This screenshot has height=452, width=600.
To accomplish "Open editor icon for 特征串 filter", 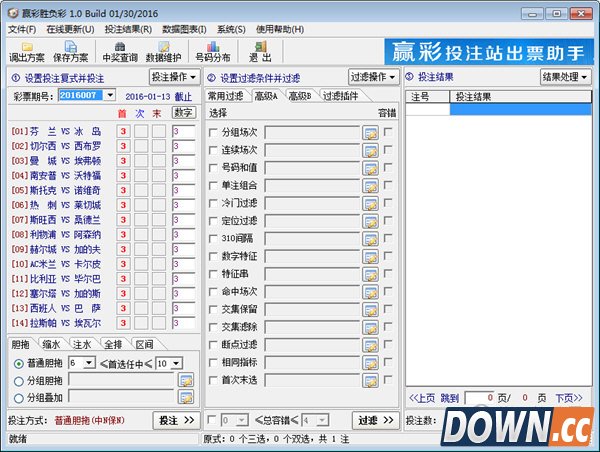I will tap(370, 275).
